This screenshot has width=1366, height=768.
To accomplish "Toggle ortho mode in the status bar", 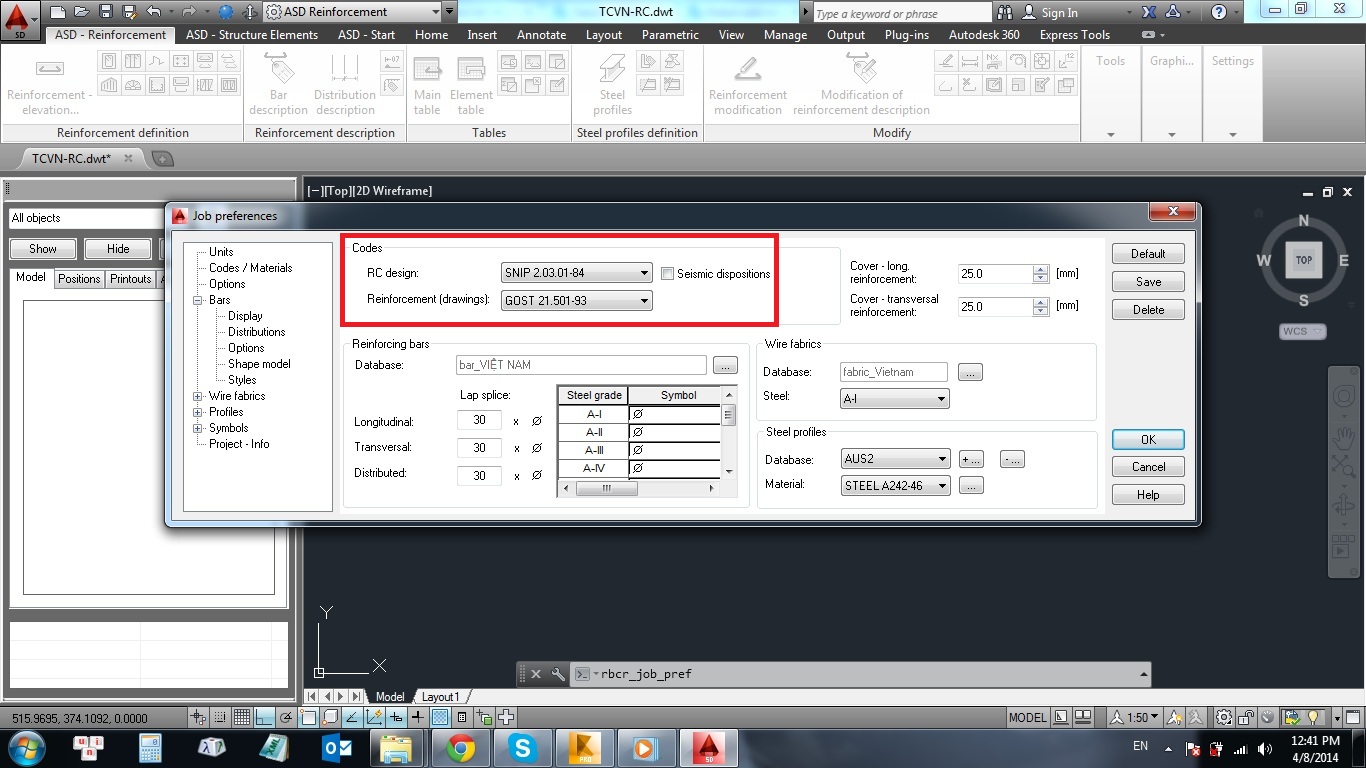I will (264, 717).
